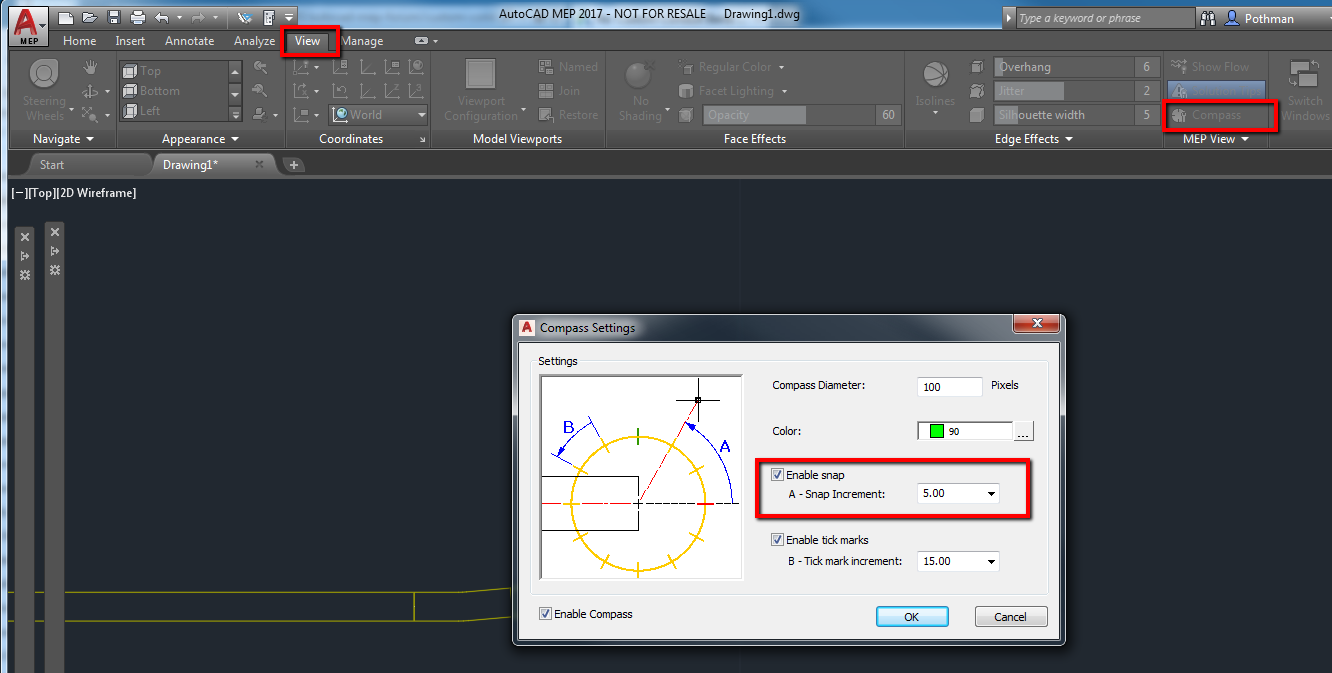Click the Compass Diameter input field

pos(948,386)
